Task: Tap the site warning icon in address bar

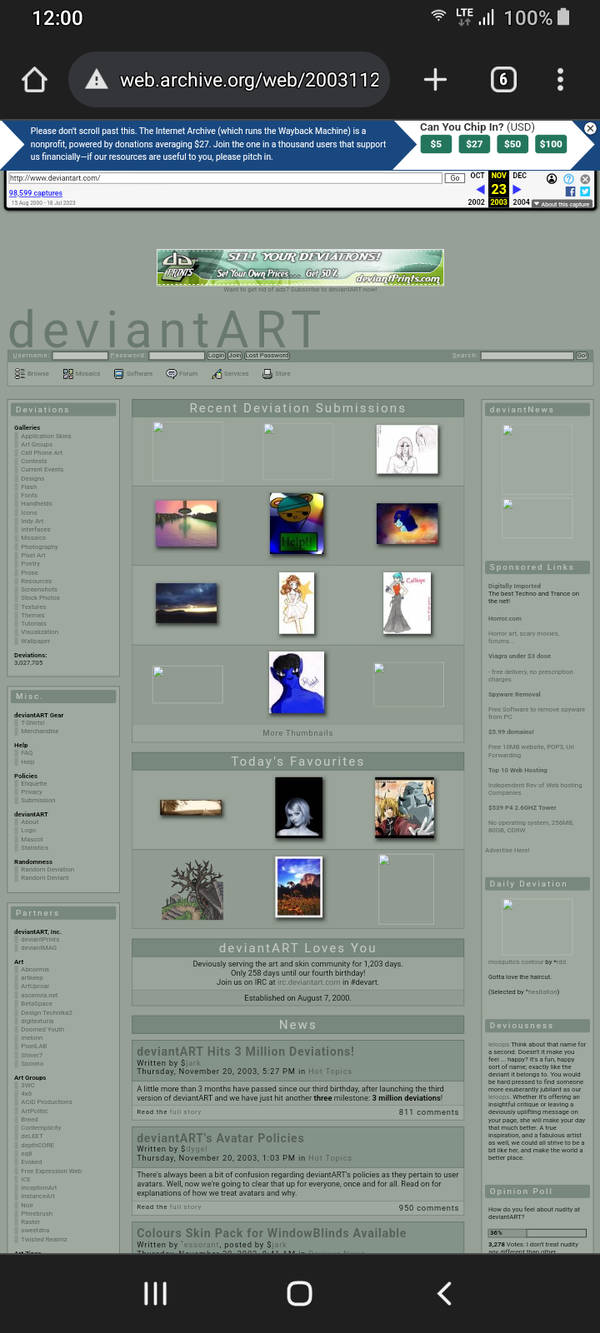Action: click(x=95, y=80)
